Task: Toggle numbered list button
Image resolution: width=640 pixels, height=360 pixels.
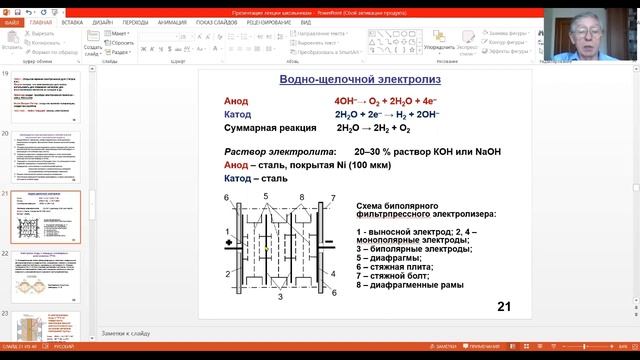Action: (x=244, y=37)
